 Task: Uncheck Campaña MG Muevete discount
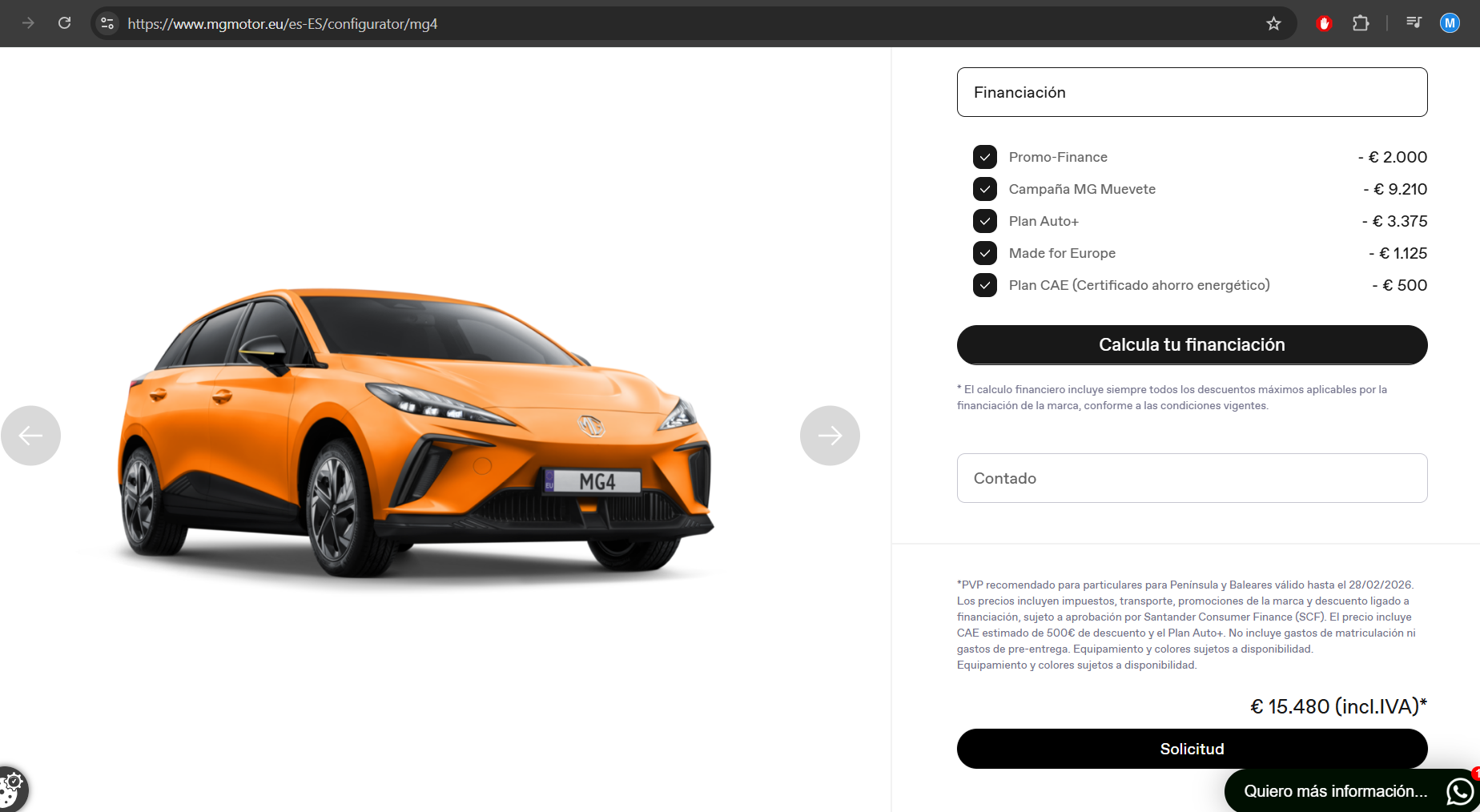(x=985, y=189)
